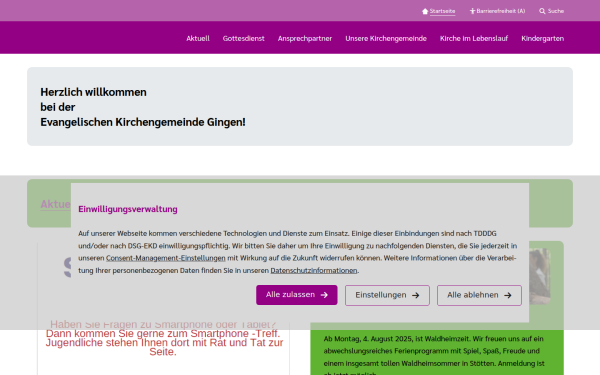600x375 pixels.
Task: Click the Evangelischen Kirchengemeinde Gingen! text
Action: [143, 122]
